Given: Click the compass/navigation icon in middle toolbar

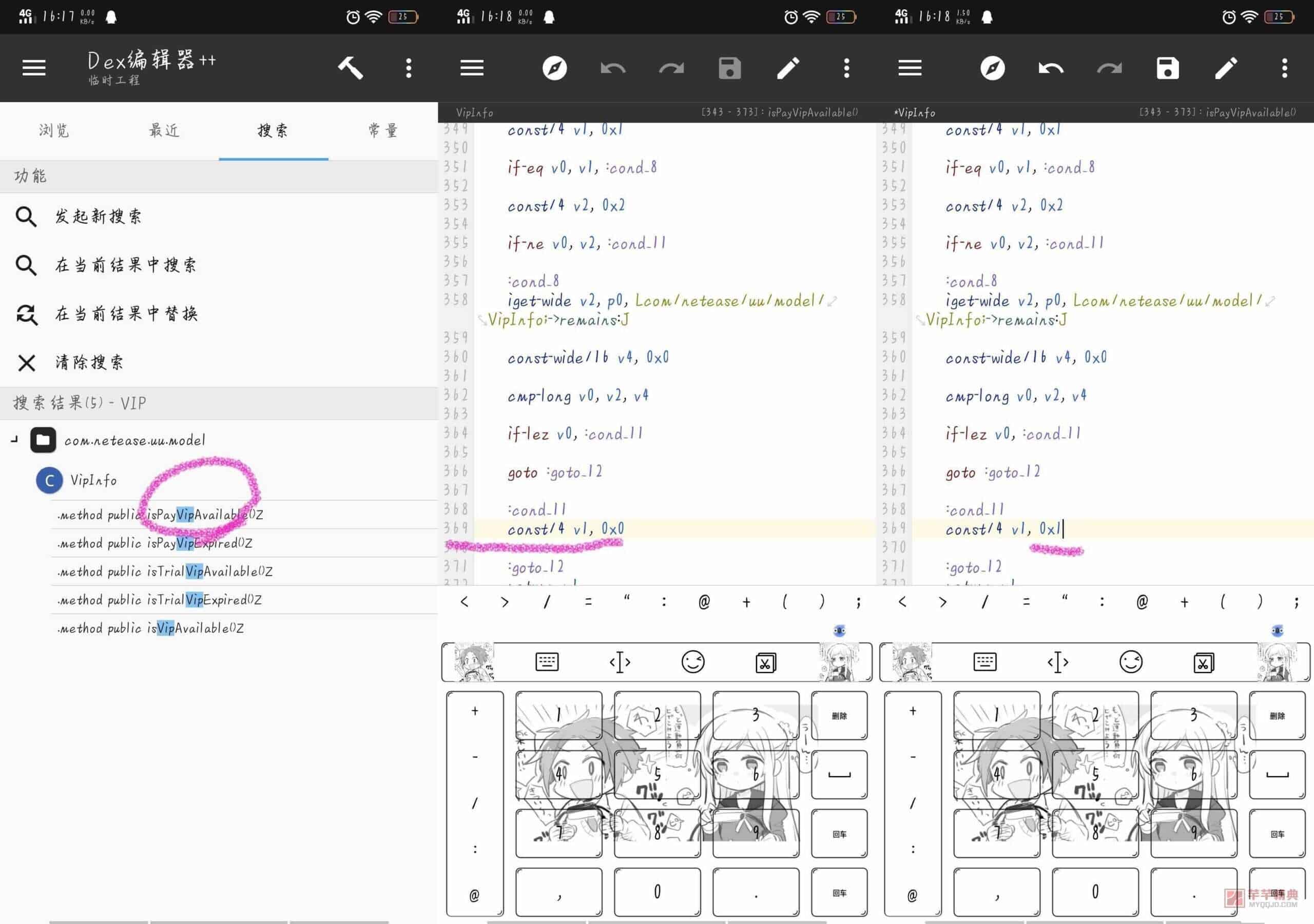Looking at the screenshot, I should (x=554, y=68).
